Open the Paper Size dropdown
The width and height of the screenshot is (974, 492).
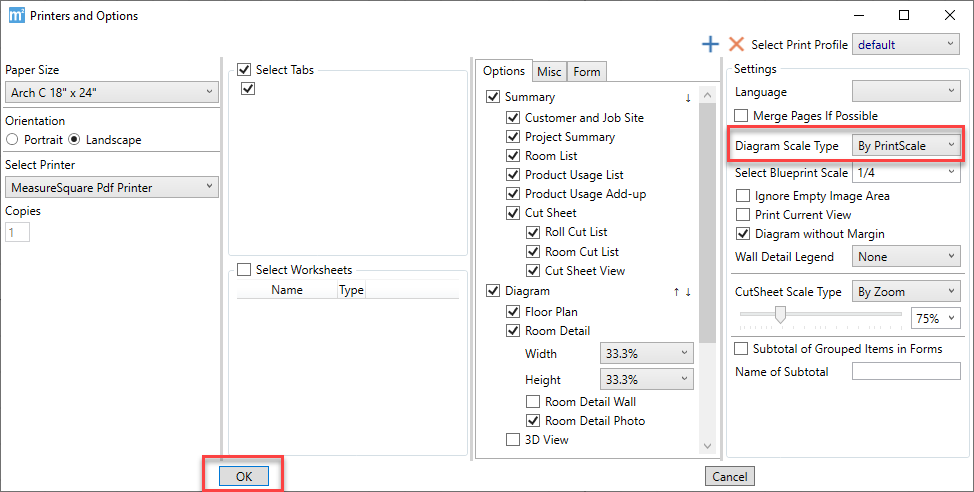pos(112,93)
